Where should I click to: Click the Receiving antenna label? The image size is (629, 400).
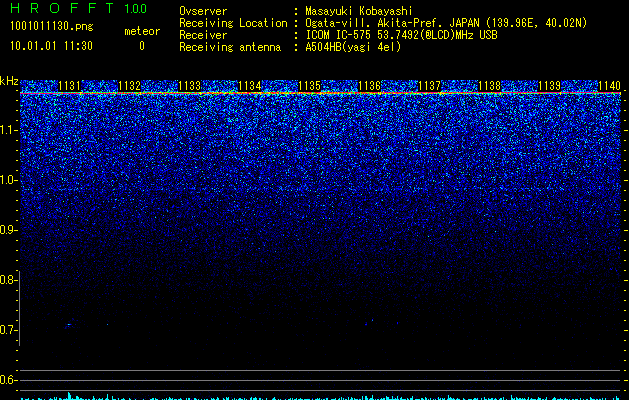(x=230, y=47)
